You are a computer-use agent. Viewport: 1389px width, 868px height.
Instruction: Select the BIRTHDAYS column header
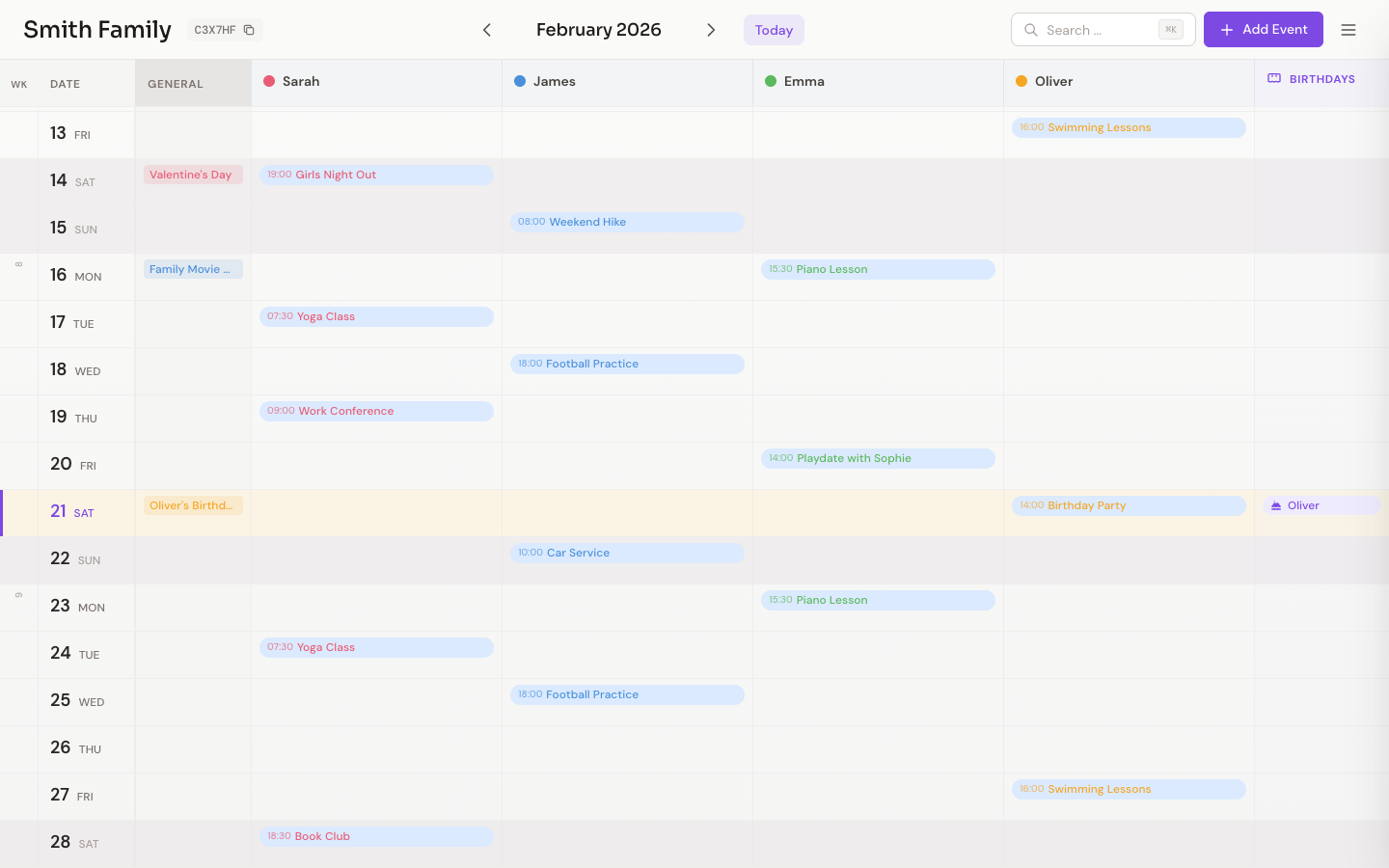point(1321,79)
